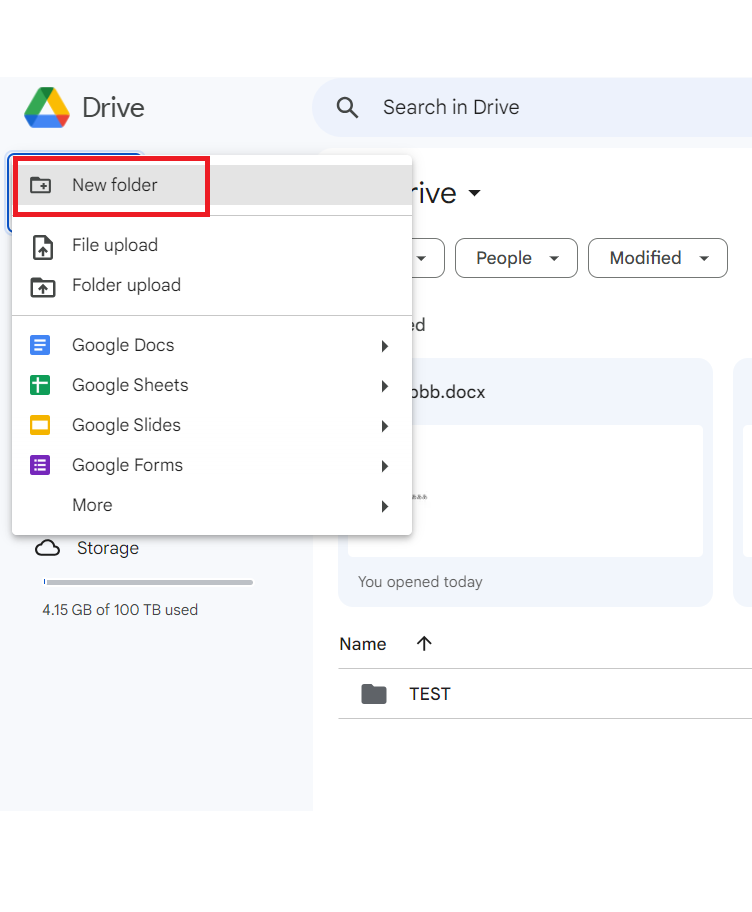This screenshot has width=752, height=912.
Task: Open the More menu entry
Action: [212, 505]
